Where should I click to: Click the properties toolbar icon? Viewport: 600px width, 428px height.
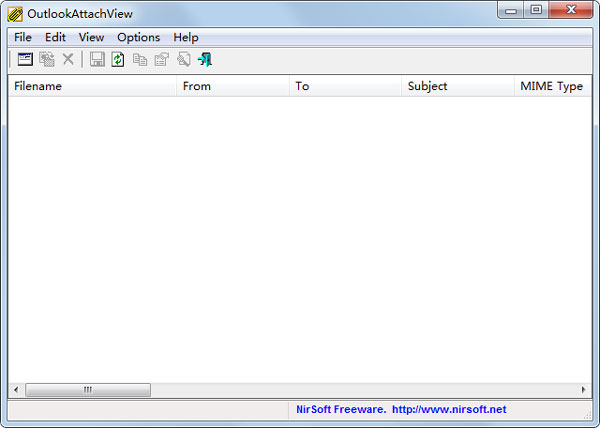(161, 59)
